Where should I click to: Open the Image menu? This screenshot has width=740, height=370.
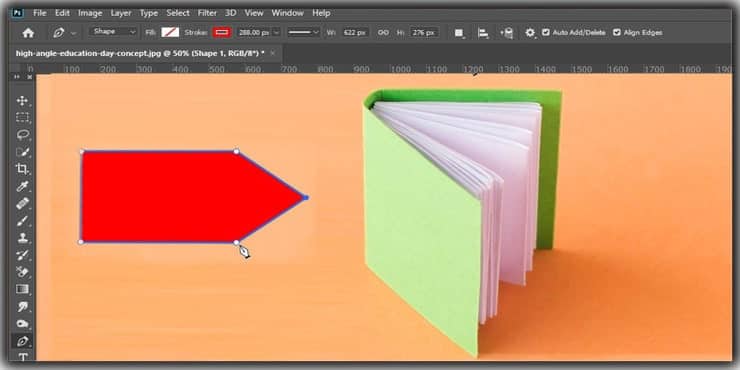(90, 13)
